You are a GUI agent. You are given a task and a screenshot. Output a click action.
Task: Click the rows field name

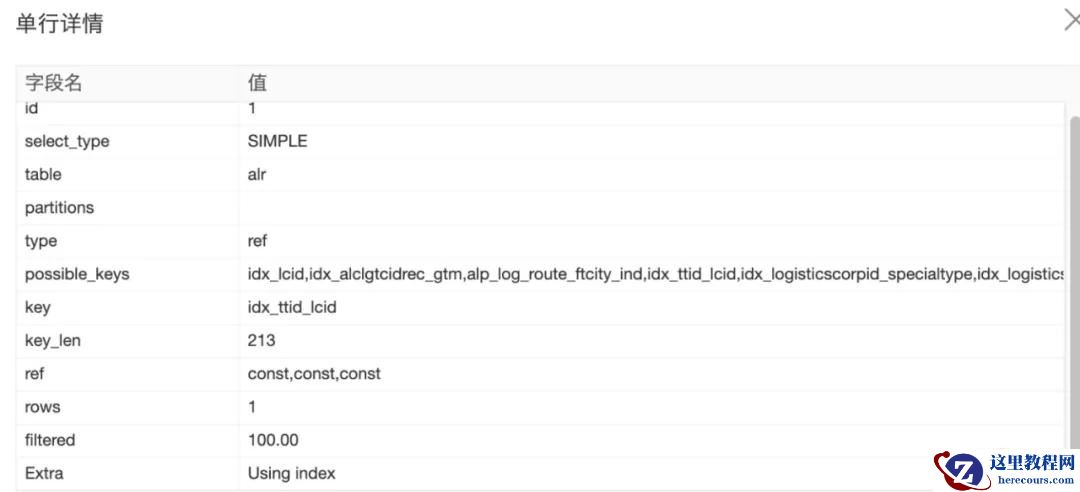(42, 407)
